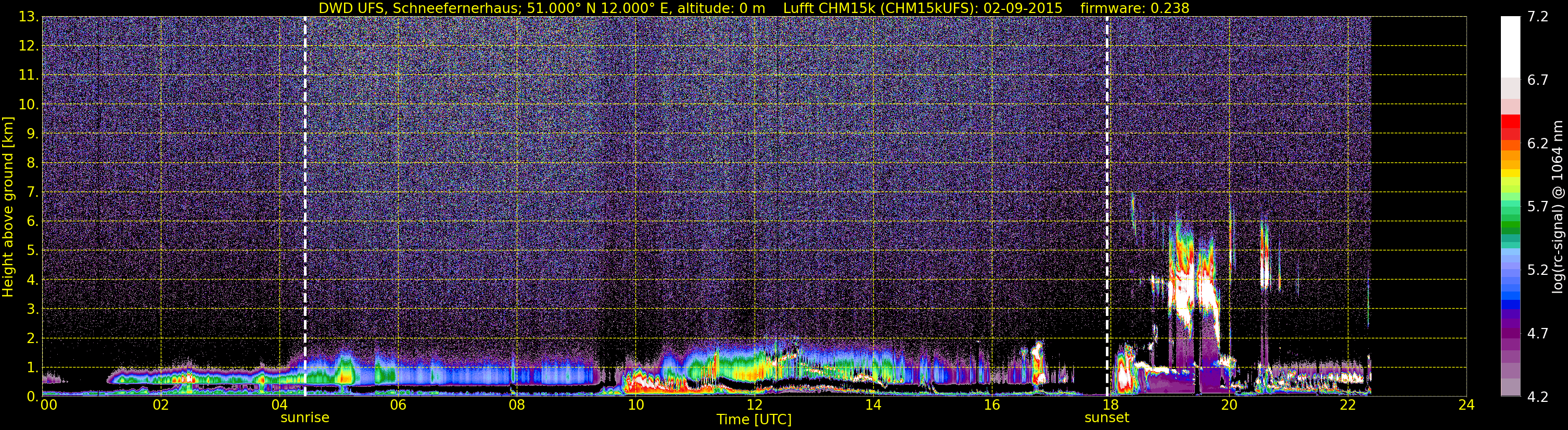Click the 'Lufft CHM15k (CHM15kUFS): 02-09-2015' text

click(923, 8)
